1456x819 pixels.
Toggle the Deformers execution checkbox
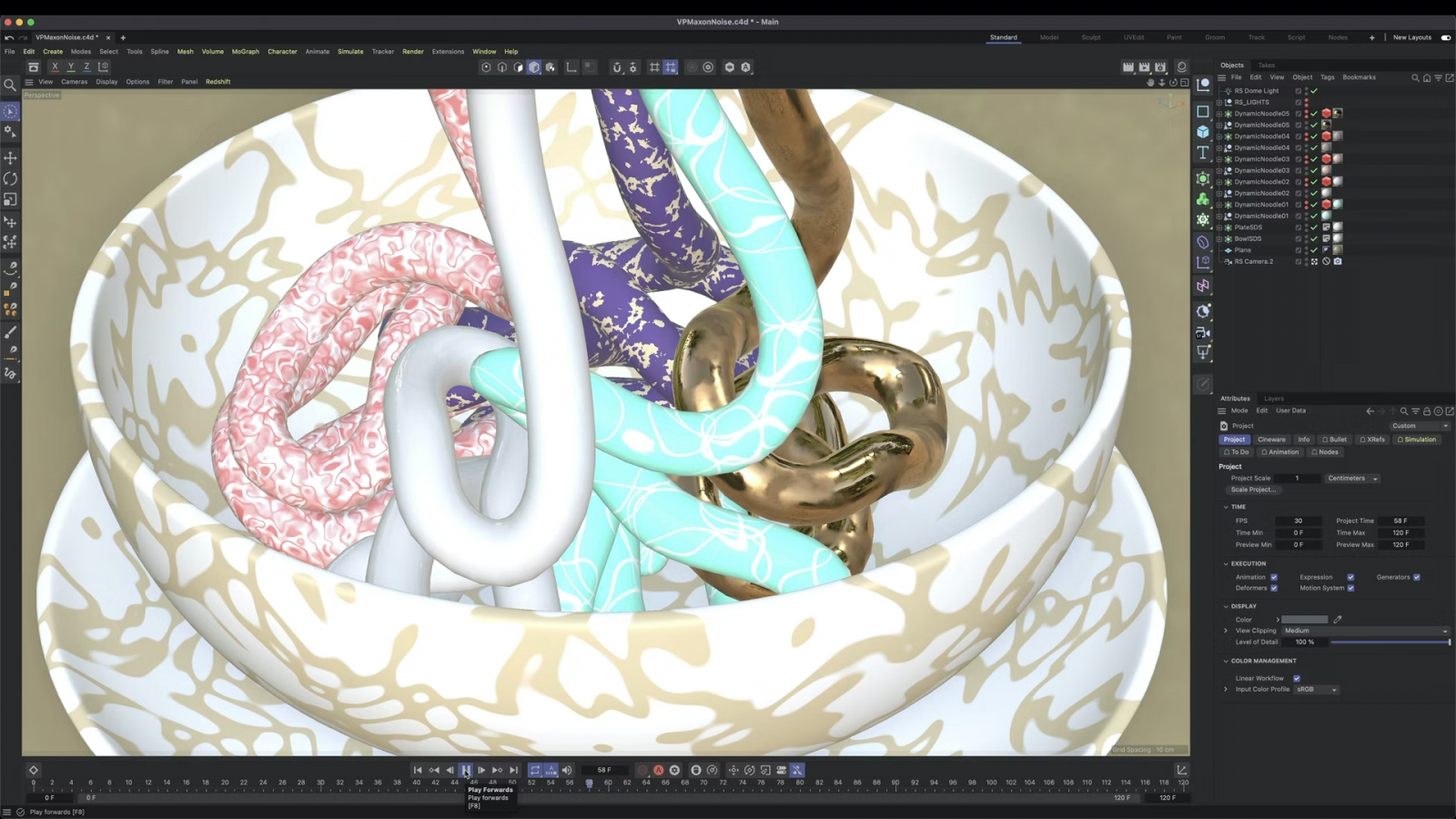[1274, 588]
